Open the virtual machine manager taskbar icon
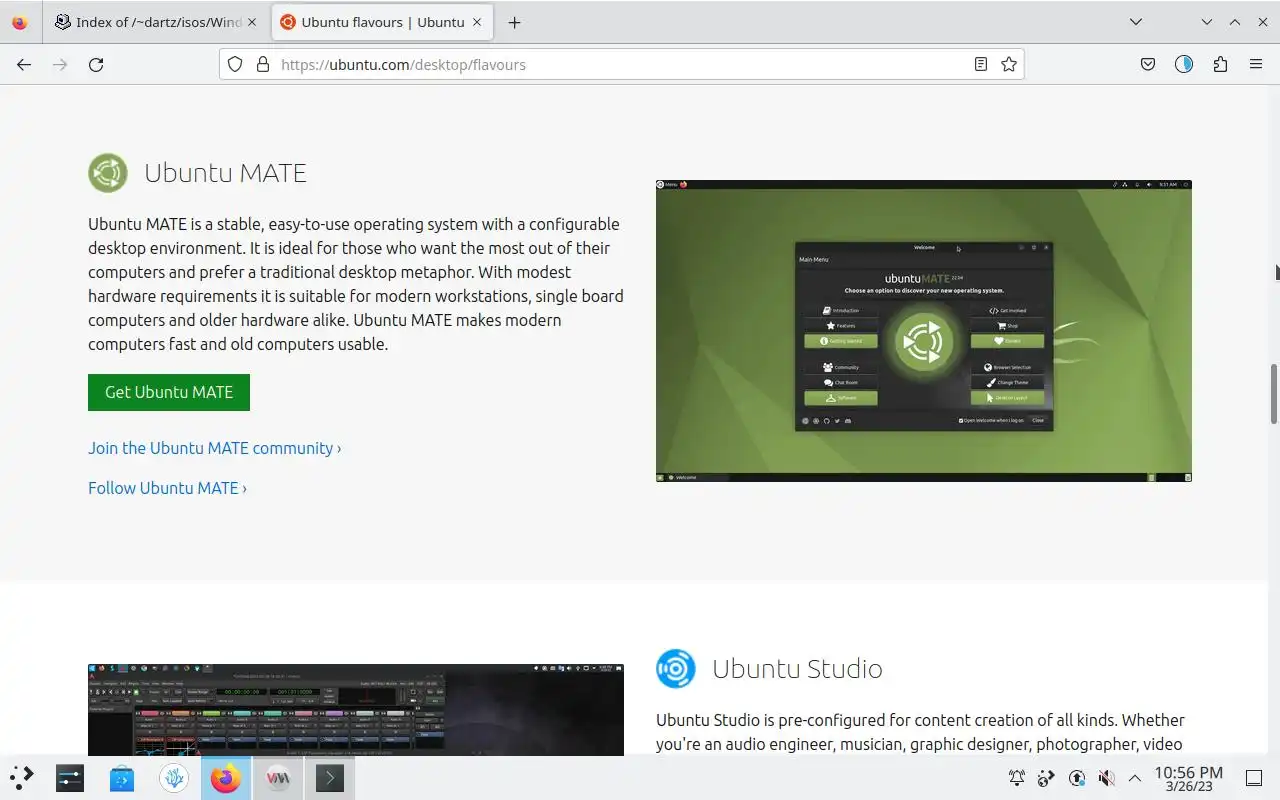 click(x=278, y=777)
